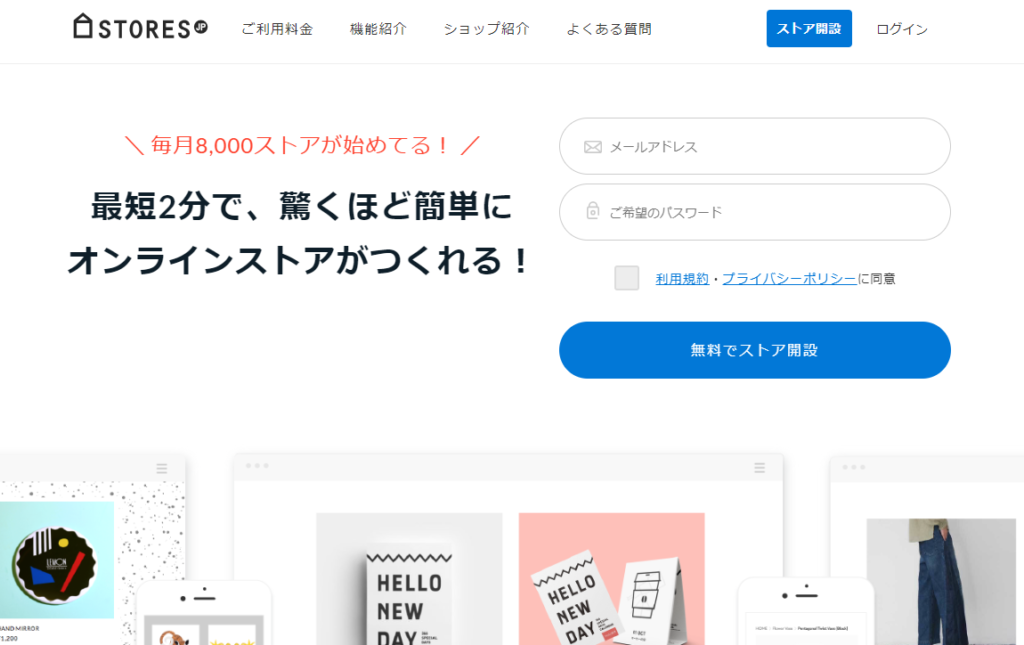
Task: Click the ログイン link
Action: [x=902, y=29]
